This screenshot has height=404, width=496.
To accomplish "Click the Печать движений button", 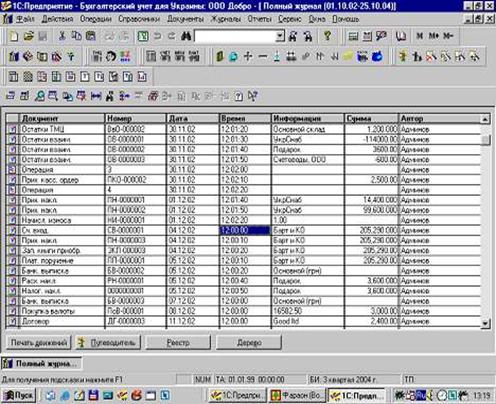I will [39, 342].
